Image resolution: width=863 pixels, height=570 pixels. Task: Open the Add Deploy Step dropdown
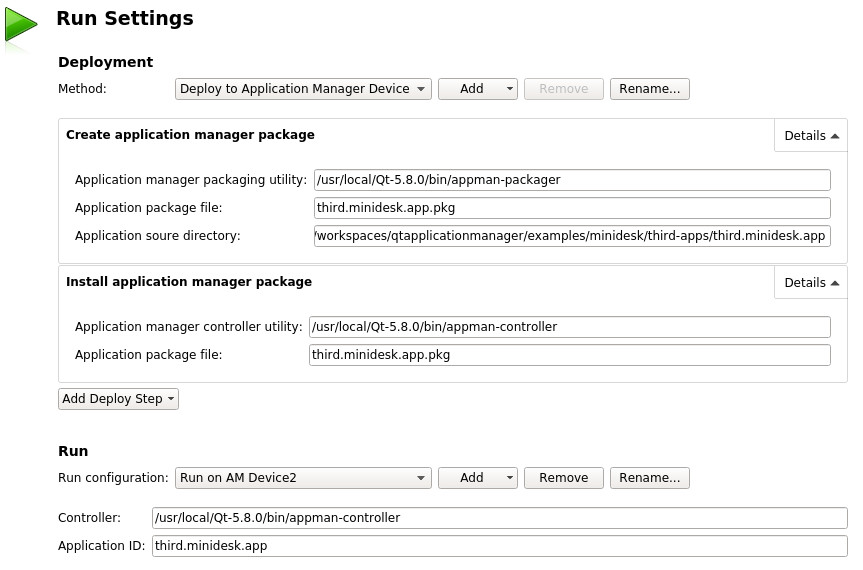[x=118, y=399]
